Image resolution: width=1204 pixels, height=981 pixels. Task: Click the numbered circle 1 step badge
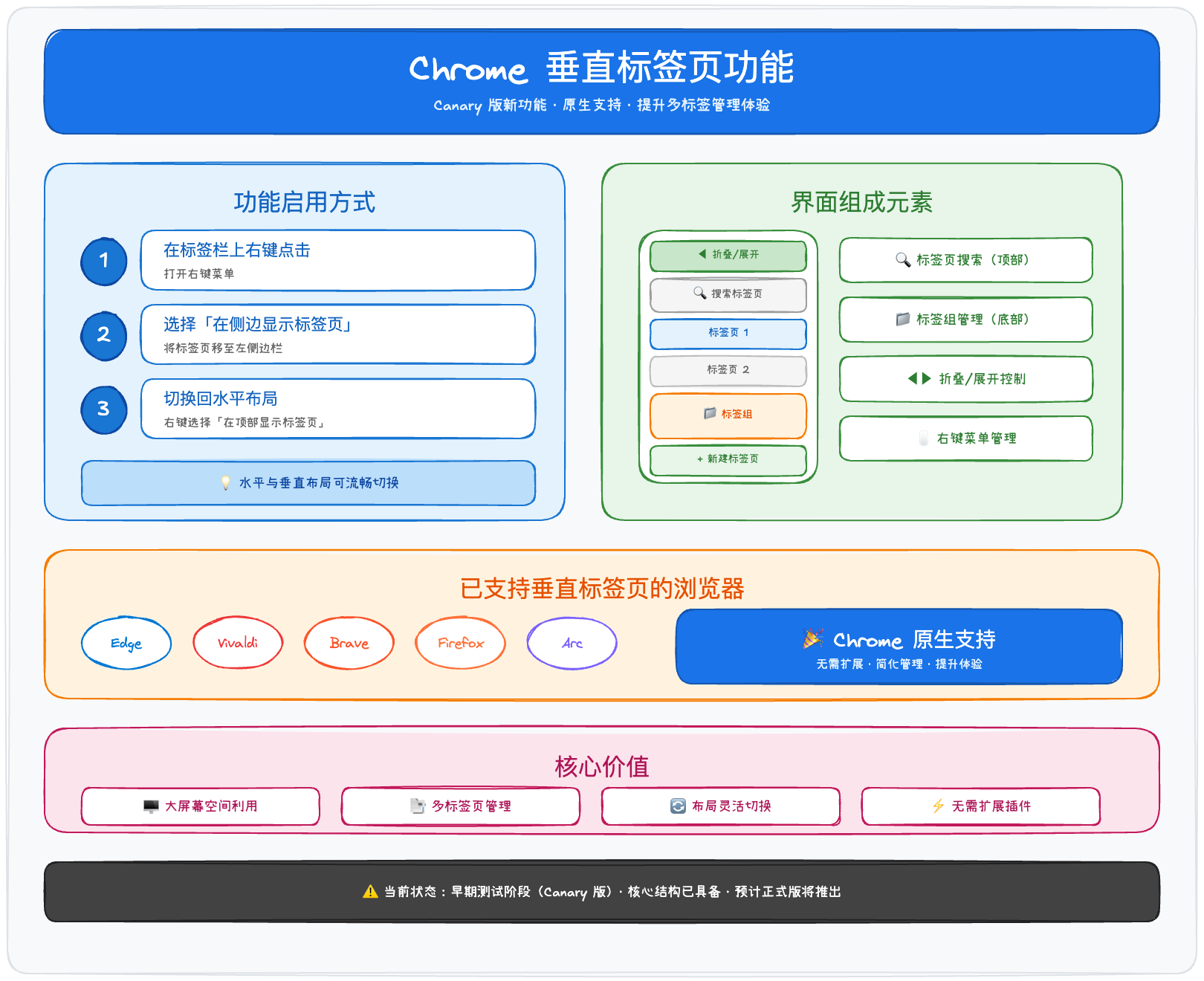tap(104, 261)
